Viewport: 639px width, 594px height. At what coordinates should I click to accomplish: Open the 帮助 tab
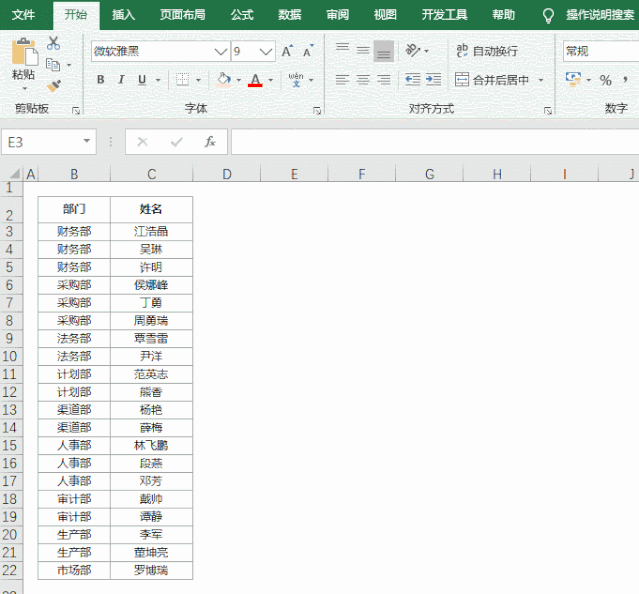503,15
